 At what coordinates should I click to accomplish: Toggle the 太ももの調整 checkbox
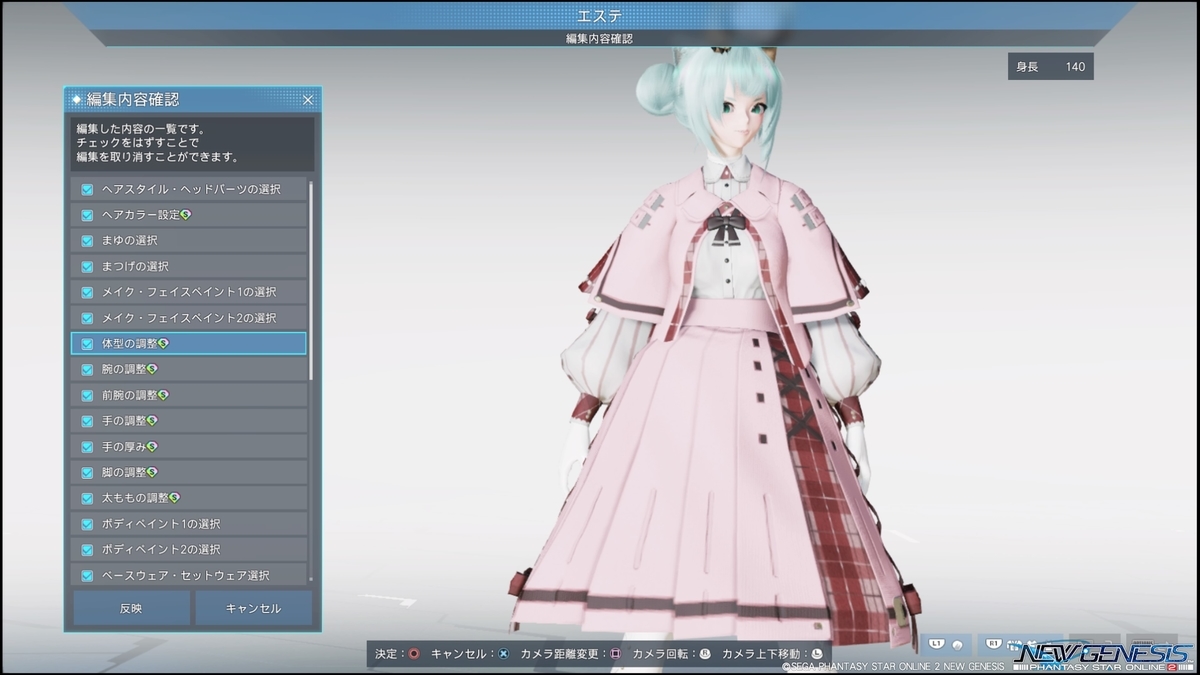click(x=87, y=498)
